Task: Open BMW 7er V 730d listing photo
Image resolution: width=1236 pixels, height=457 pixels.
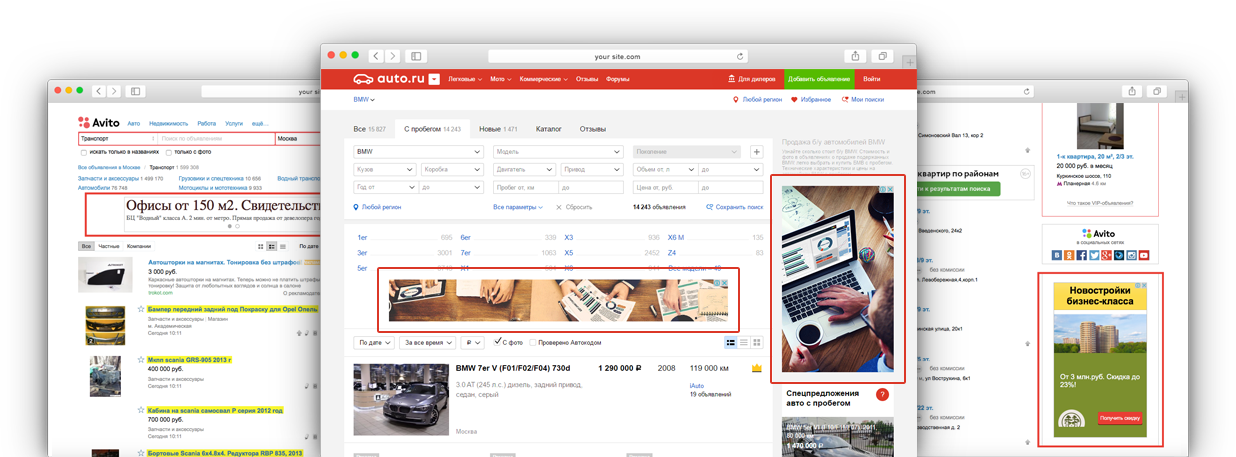Action: (x=401, y=399)
